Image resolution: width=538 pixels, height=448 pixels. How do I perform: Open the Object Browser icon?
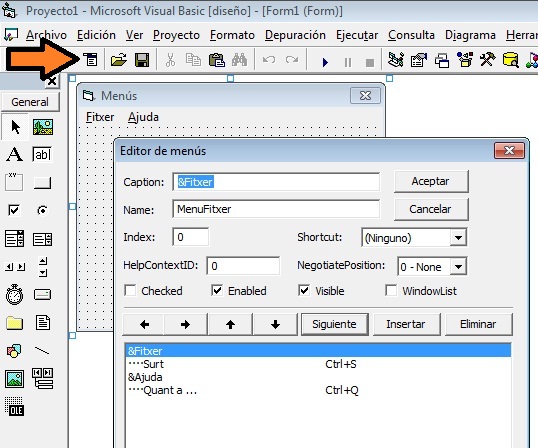[465, 60]
